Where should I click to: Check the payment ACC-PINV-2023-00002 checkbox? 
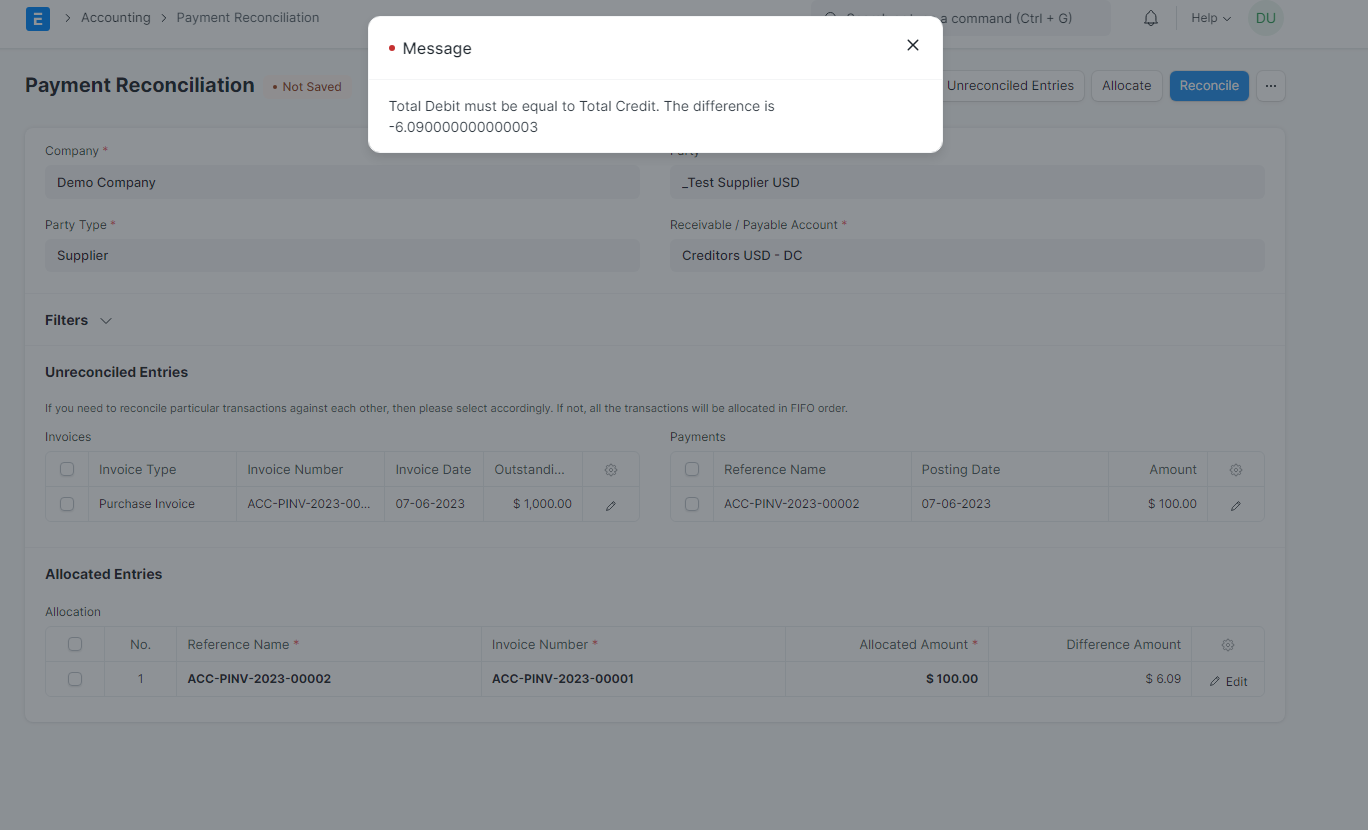click(x=692, y=503)
